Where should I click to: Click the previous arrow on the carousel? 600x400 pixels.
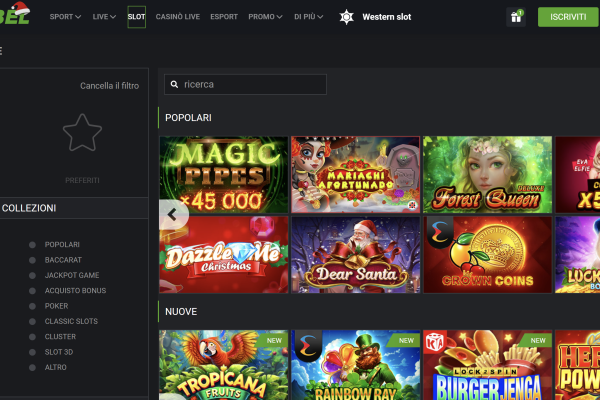click(173, 214)
